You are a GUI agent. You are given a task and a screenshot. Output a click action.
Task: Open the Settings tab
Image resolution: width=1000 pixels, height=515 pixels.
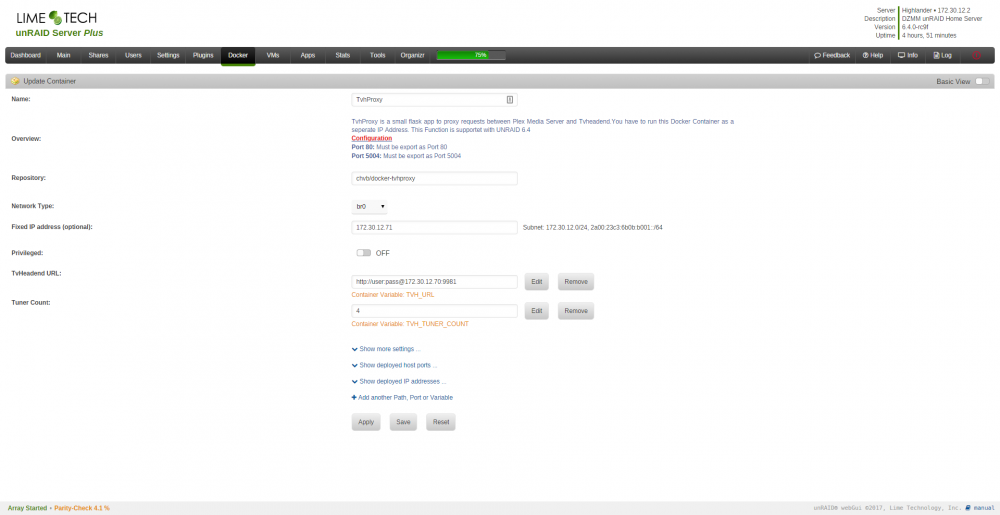click(x=168, y=55)
